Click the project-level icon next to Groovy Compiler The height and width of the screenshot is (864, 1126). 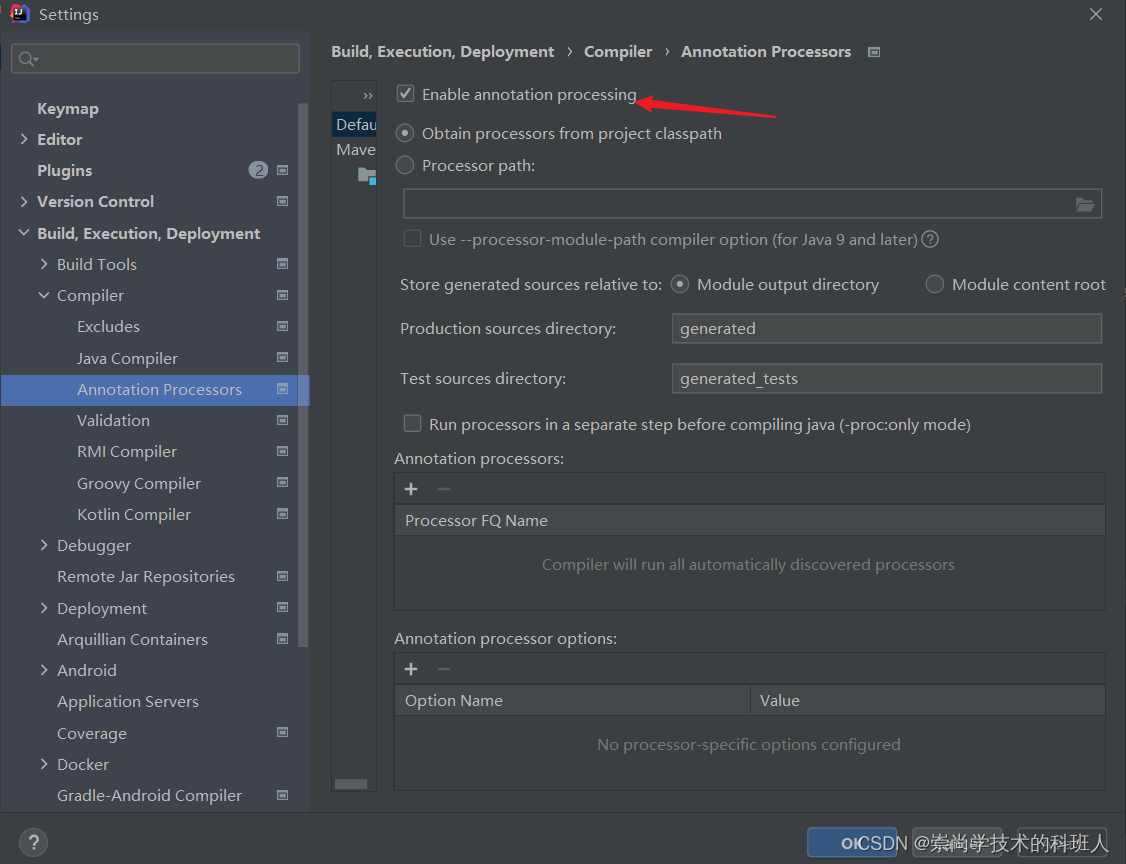pyautogui.click(x=282, y=482)
